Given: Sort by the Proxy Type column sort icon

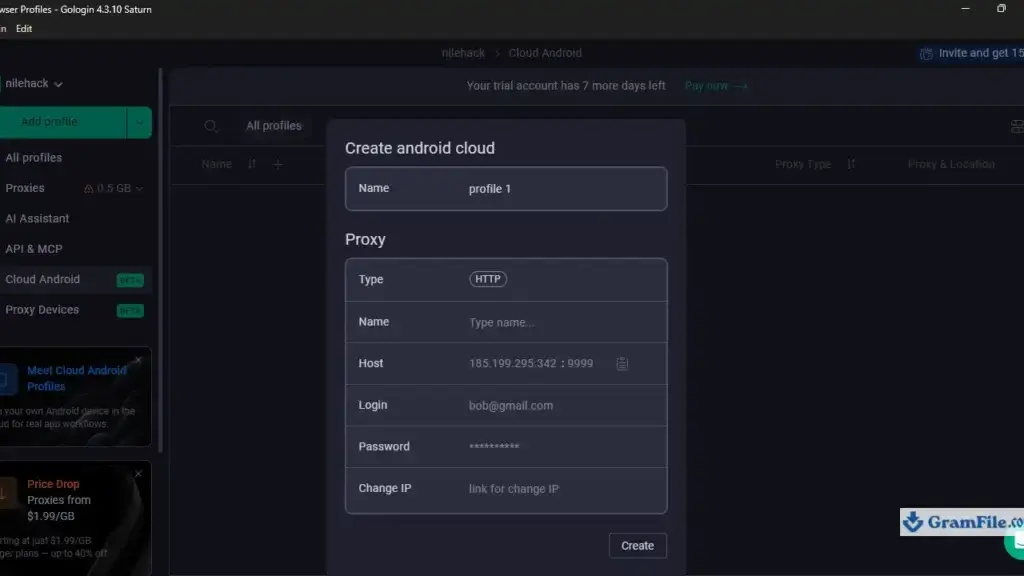Looking at the screenshot, I should point(851,164).
